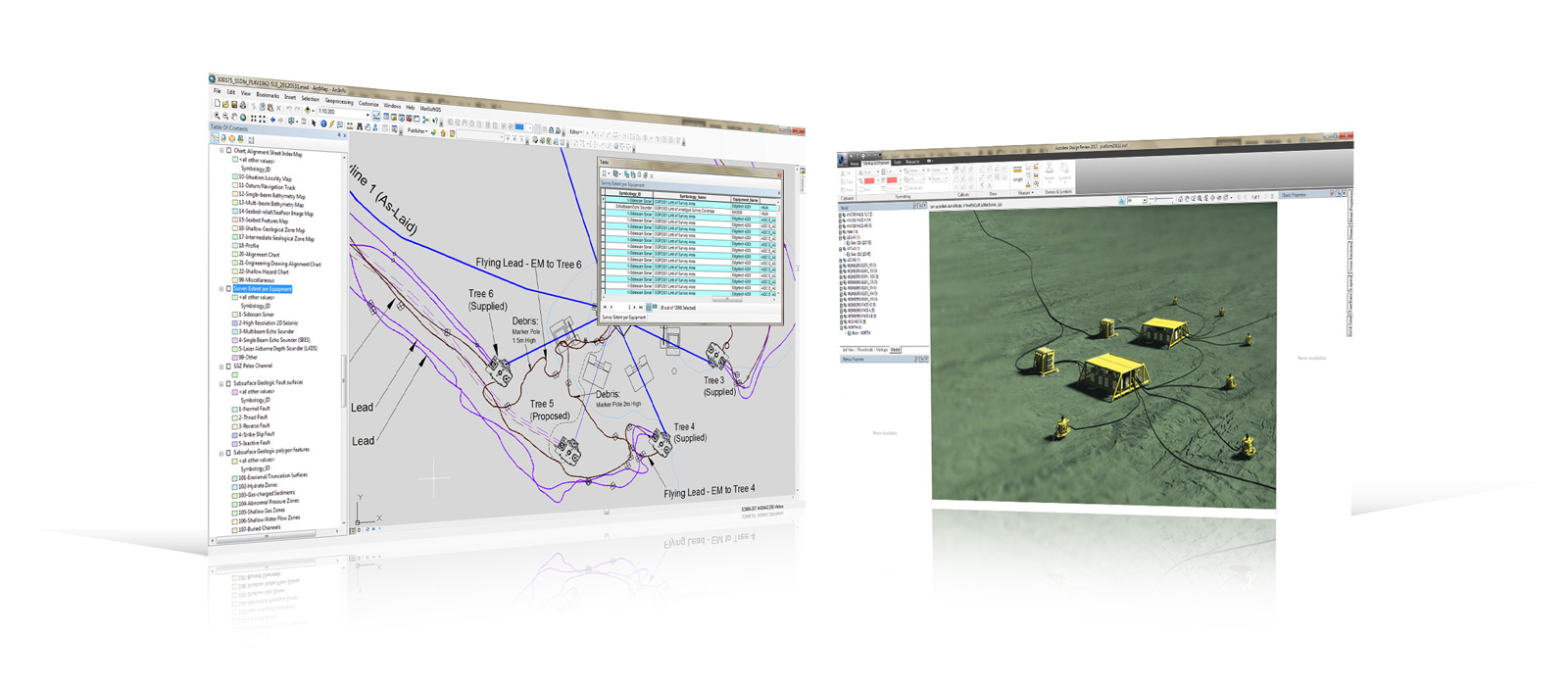Click the 14-Seabed-relief/Seafloor Image Map legend swatch
The height and width of the screenshot is (686, 1568).
point(235,211)
